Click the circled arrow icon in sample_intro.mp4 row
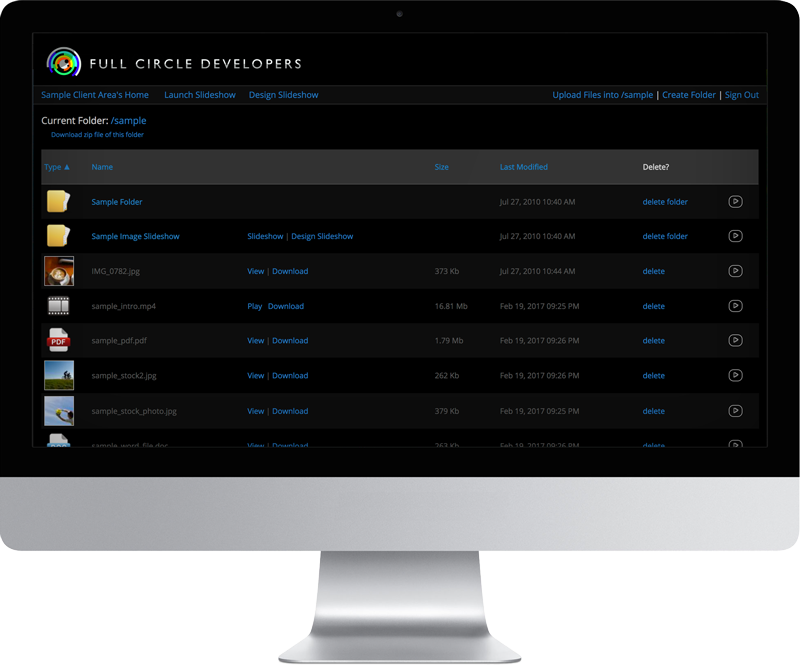 point(735,306)
